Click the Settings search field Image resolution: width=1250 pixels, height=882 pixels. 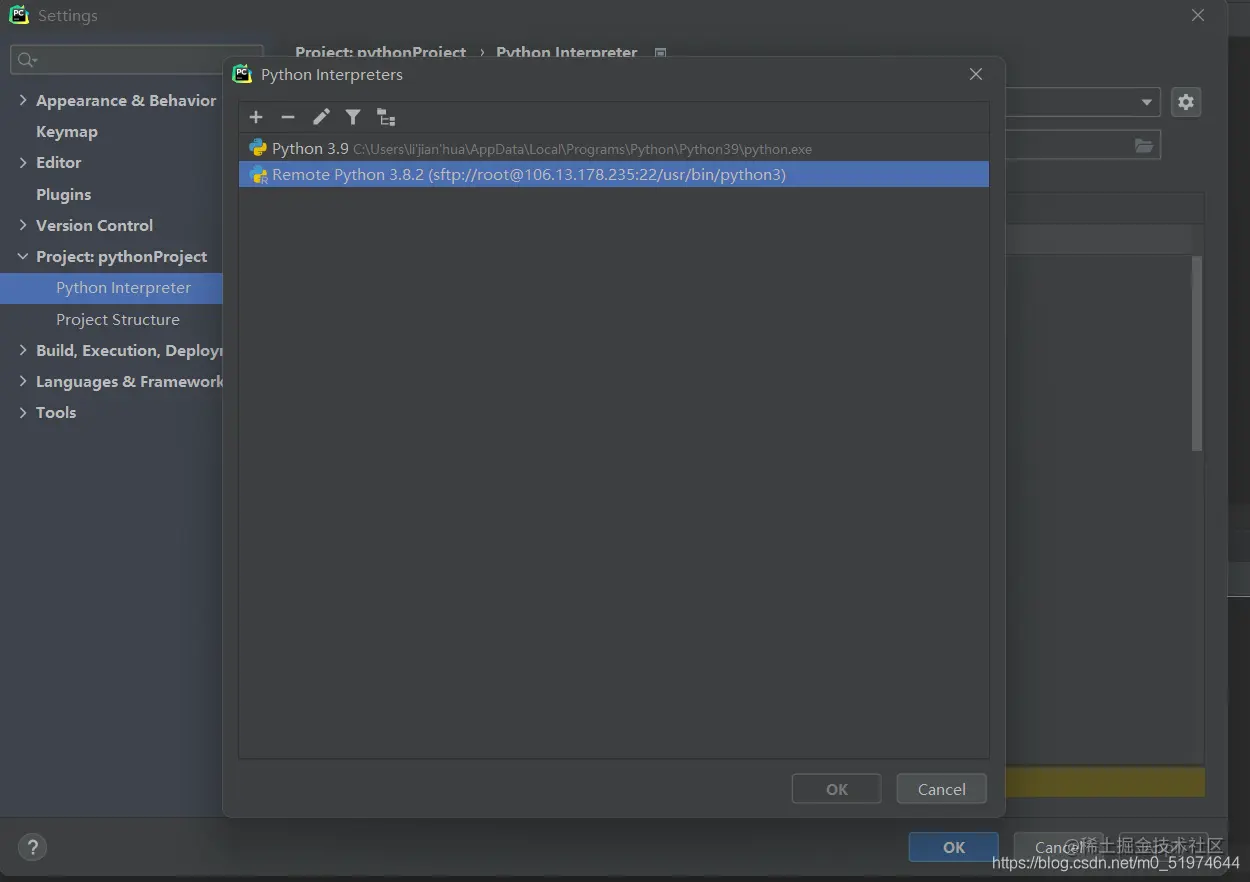tap(137, 60)
